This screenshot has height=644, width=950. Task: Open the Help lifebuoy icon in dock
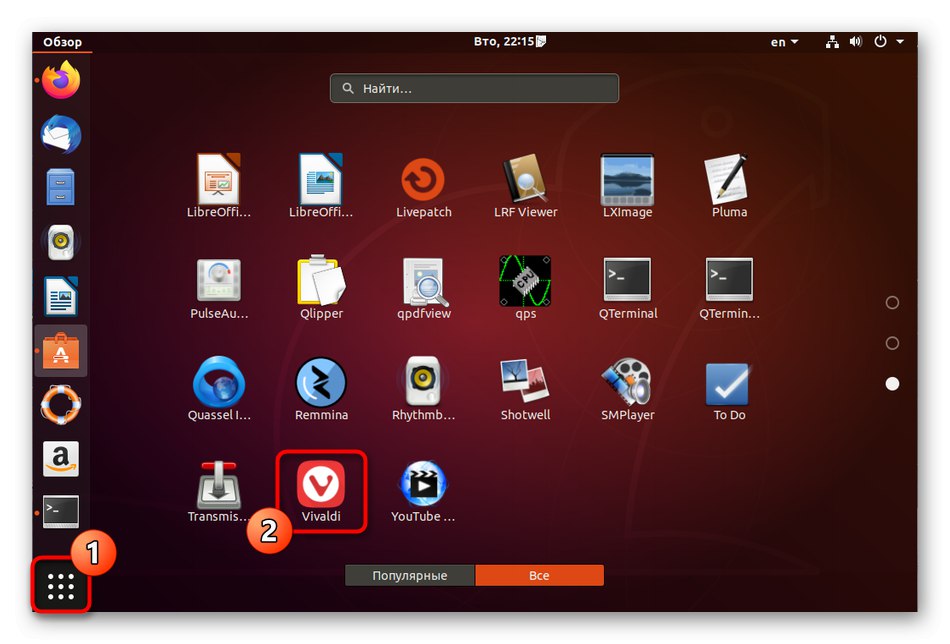point(61,404)
